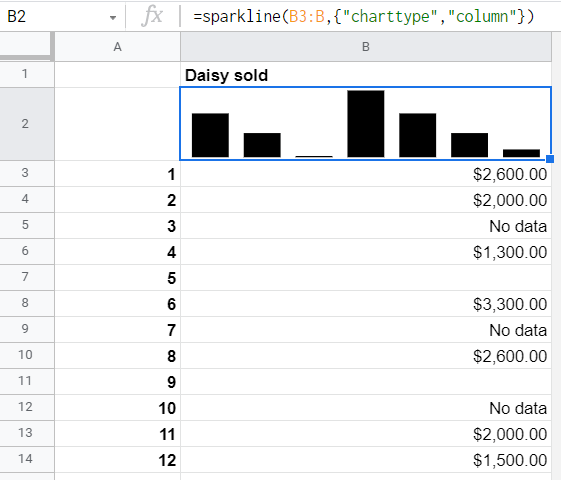Click the sparkline column chart cell B2
561x480 pixels.
366,124
